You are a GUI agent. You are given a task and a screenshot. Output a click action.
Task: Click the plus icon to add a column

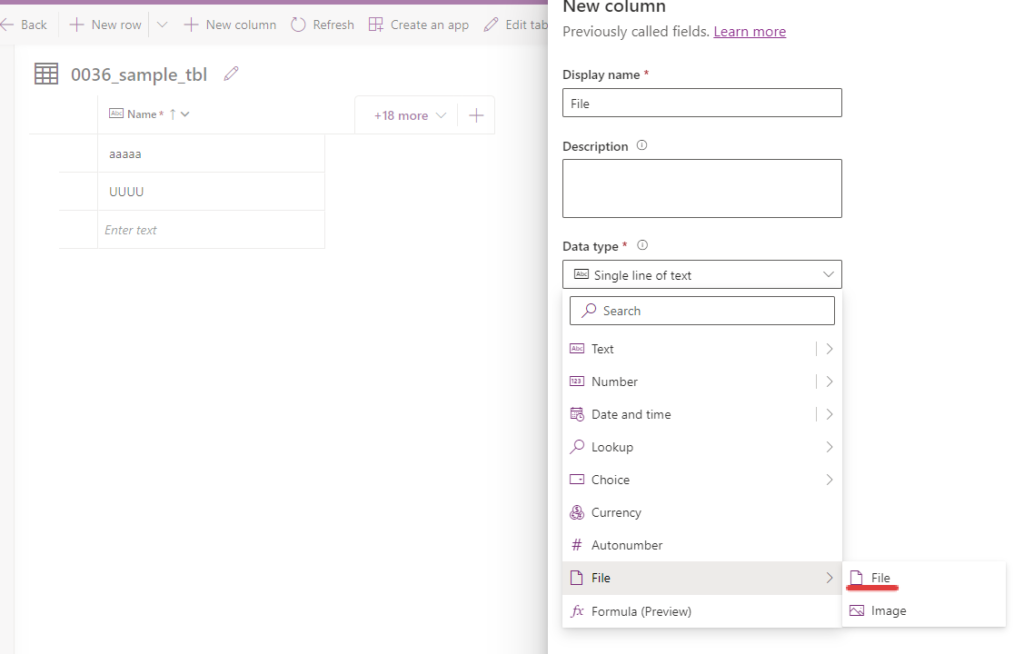coord(476,116)
